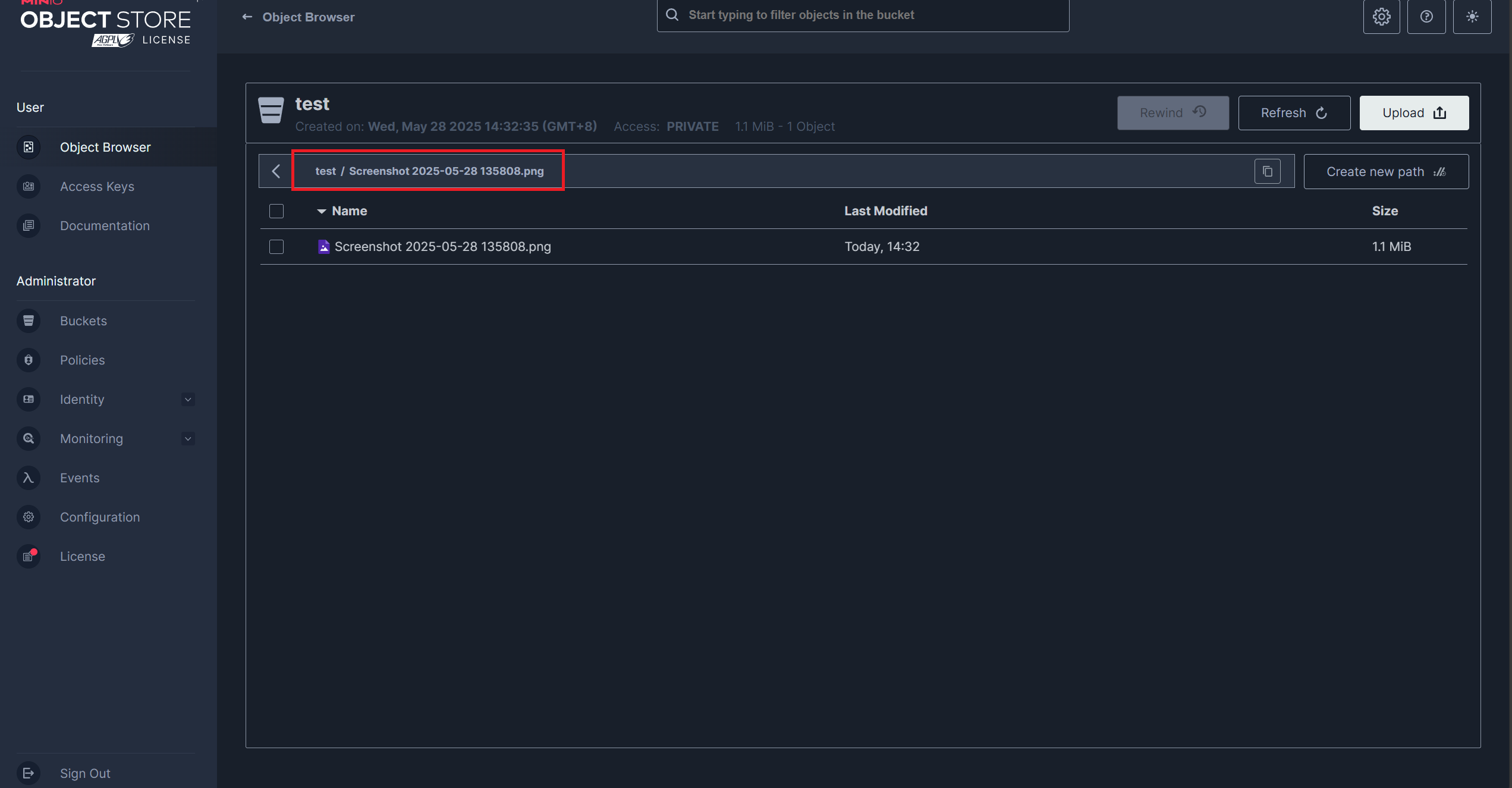Click the back arrow beside Object Browser title
Screen dimensions: 1512x788
coord(247,17)
